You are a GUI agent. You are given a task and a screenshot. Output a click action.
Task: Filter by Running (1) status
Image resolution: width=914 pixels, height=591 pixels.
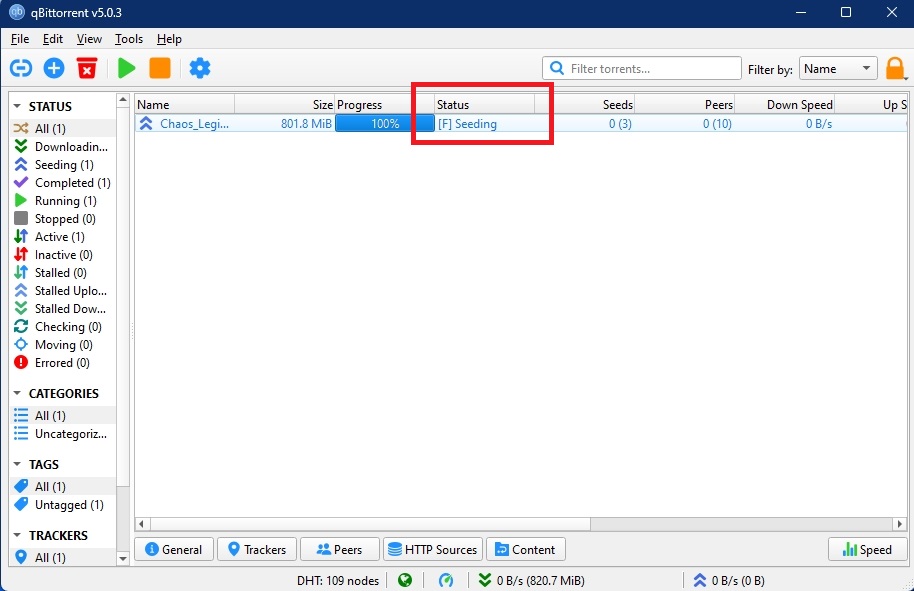(63, 200)
